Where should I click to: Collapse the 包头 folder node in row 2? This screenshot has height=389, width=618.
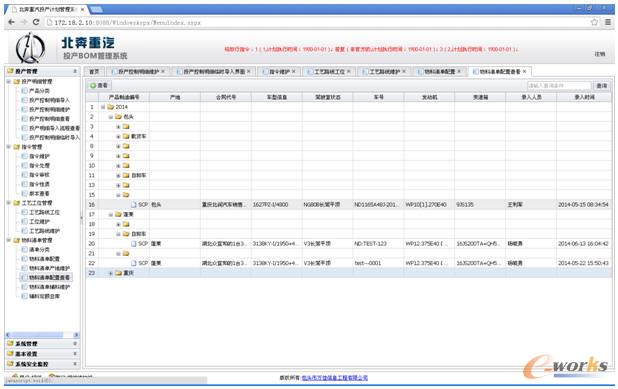coord(111,117)
